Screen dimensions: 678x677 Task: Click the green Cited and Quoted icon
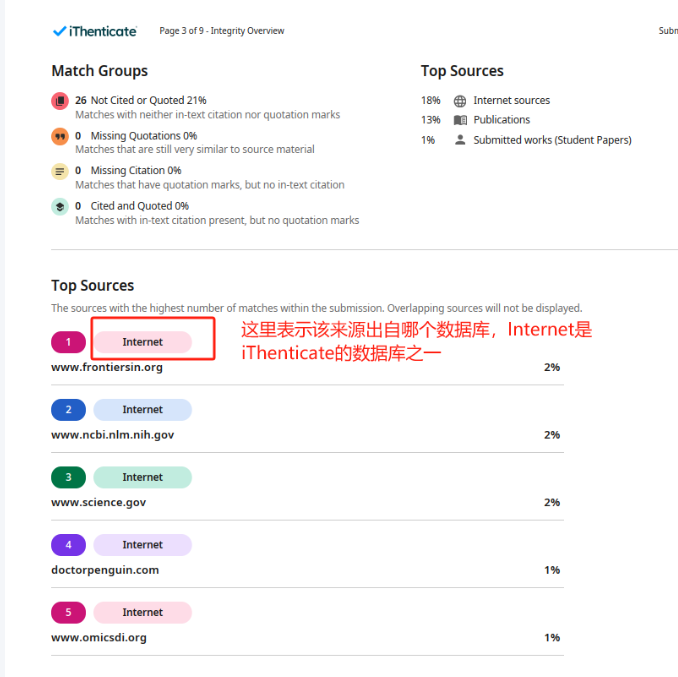(60, 207)
